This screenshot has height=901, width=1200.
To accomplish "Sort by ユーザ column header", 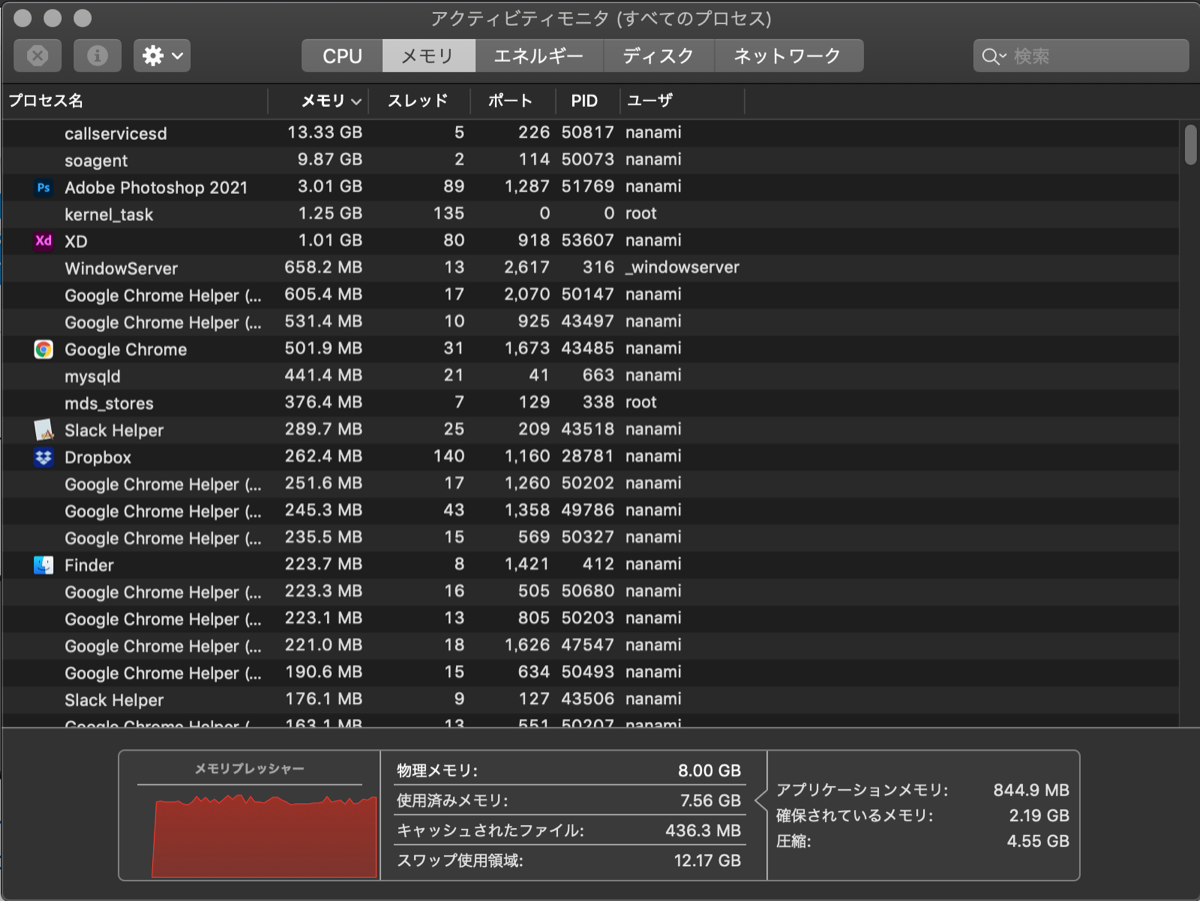I will [682, 101].
